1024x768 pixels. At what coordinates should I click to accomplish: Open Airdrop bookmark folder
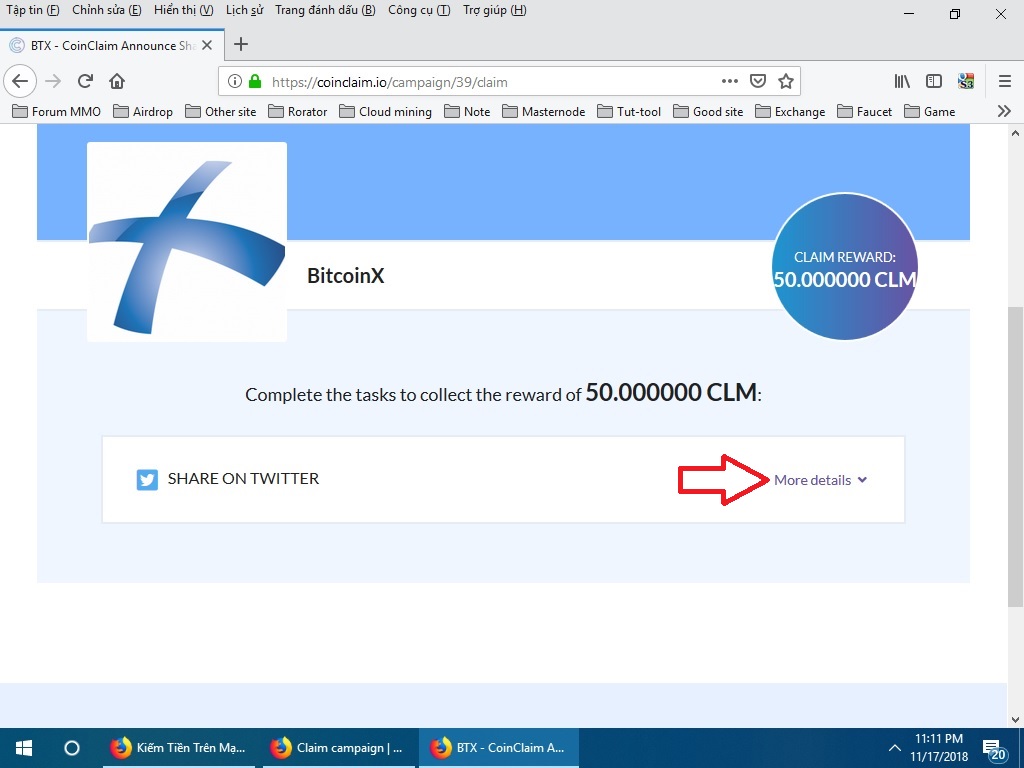click(143, 112)
